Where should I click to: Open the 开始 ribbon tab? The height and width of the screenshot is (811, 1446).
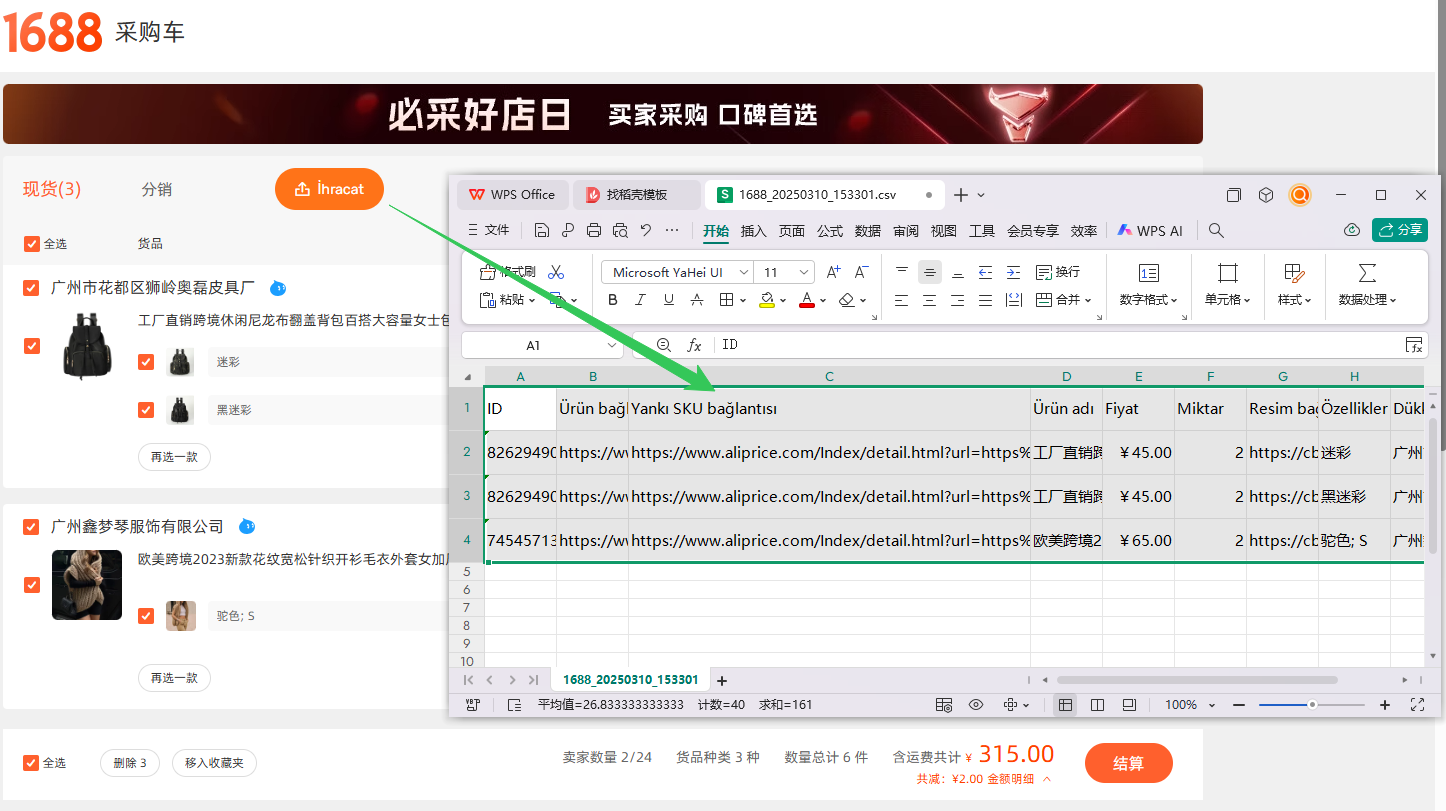pos(716,231)
